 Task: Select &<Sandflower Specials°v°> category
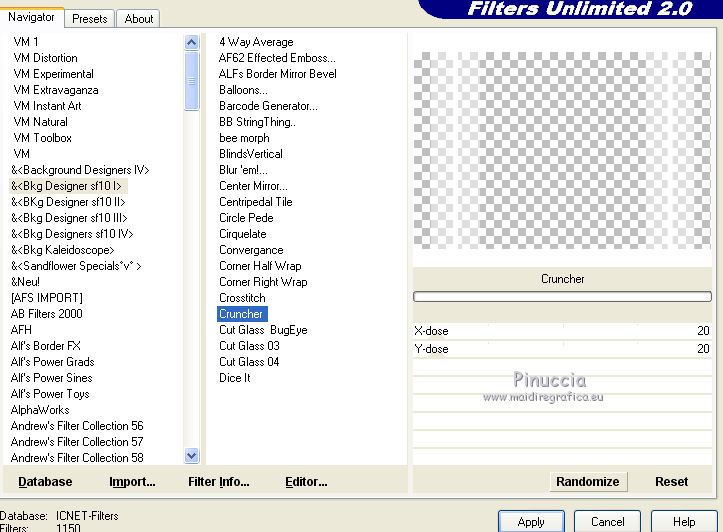[76, 266]
